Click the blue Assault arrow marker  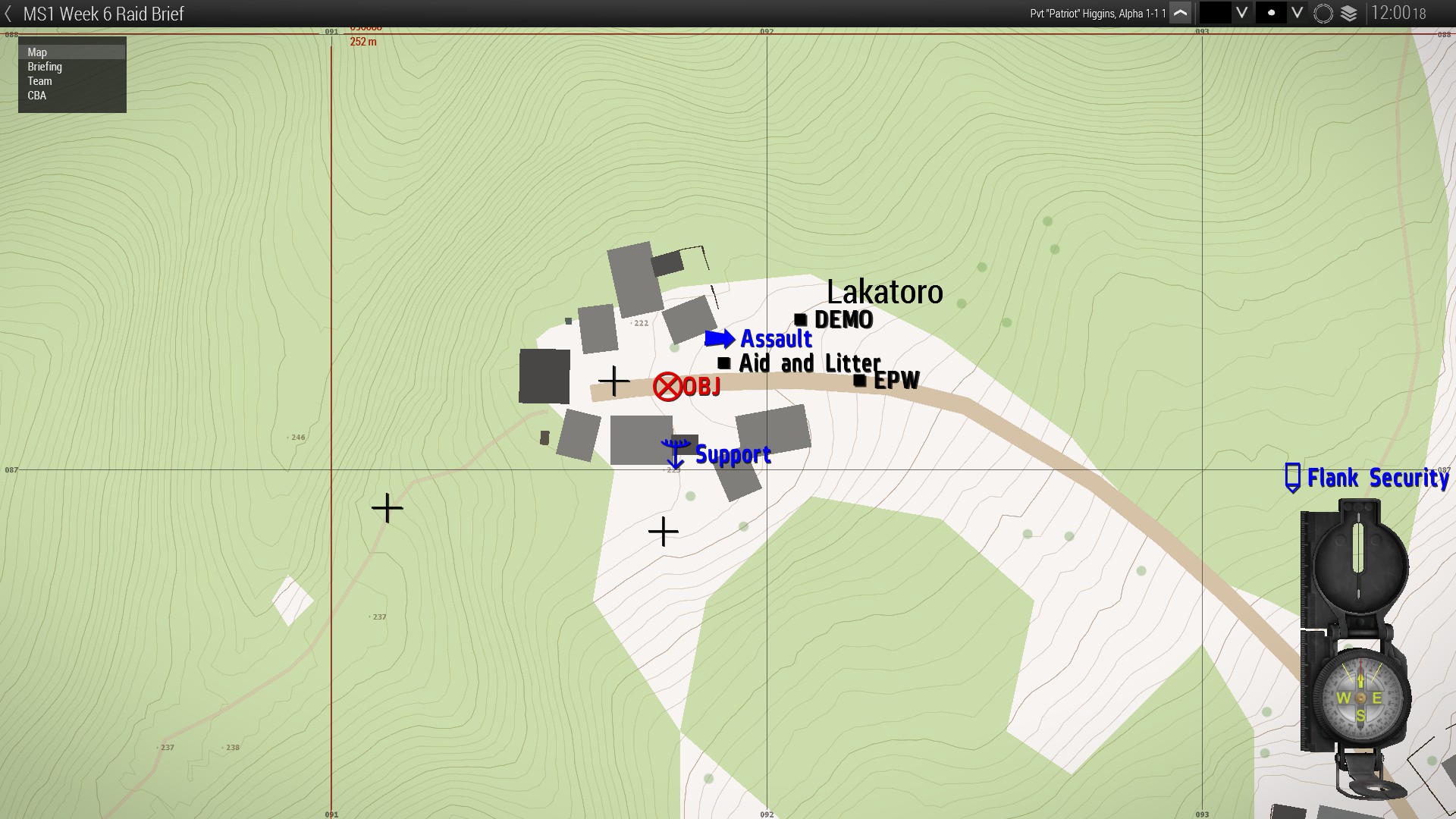pos(719,339)
